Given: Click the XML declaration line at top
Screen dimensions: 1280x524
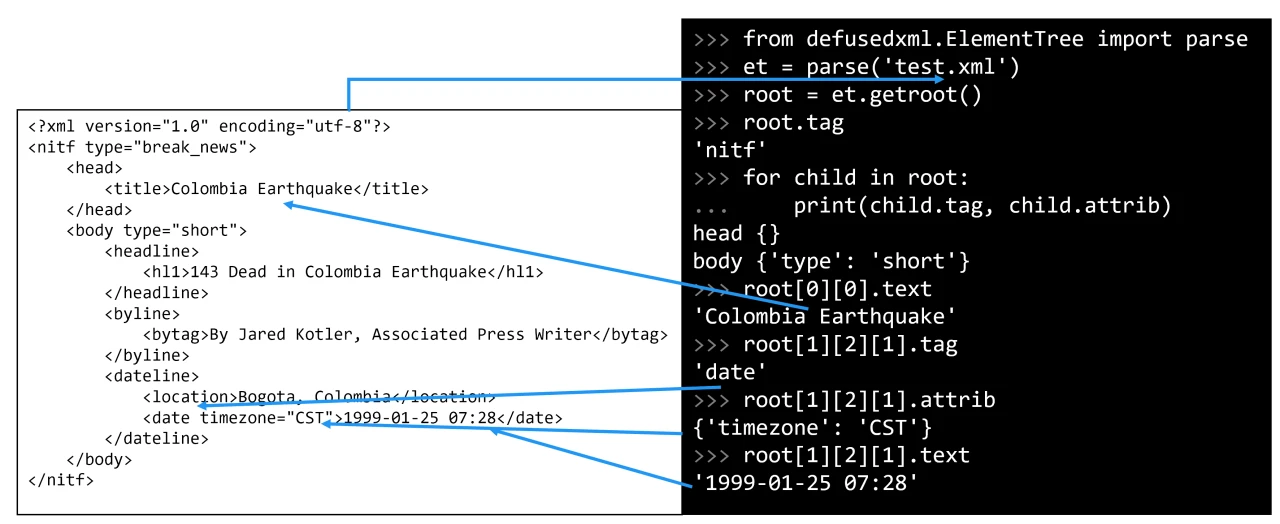Looking at the screenshot, I should [209, 127].
